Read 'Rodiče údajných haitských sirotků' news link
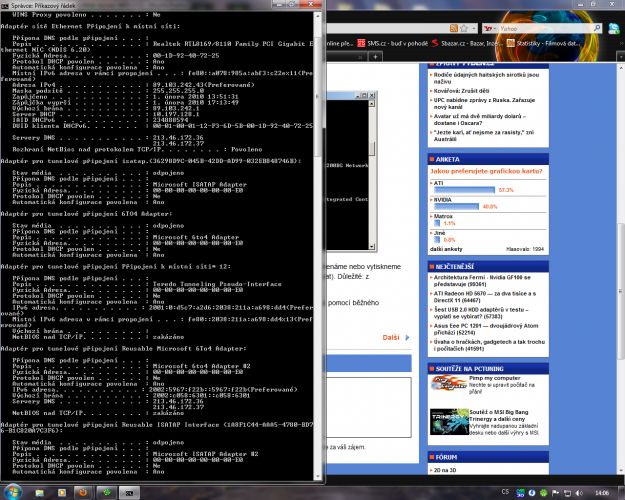Viewport: 625px width, 500px height. pyautogui.click(x=486, y=78)
